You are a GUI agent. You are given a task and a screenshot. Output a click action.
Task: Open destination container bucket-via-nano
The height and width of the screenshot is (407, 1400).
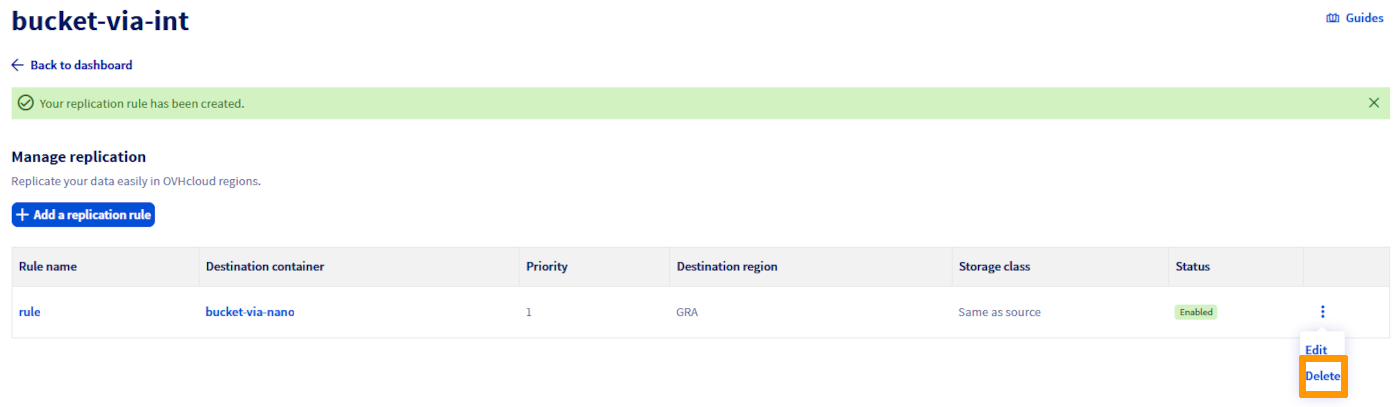[x=250, y=312]
